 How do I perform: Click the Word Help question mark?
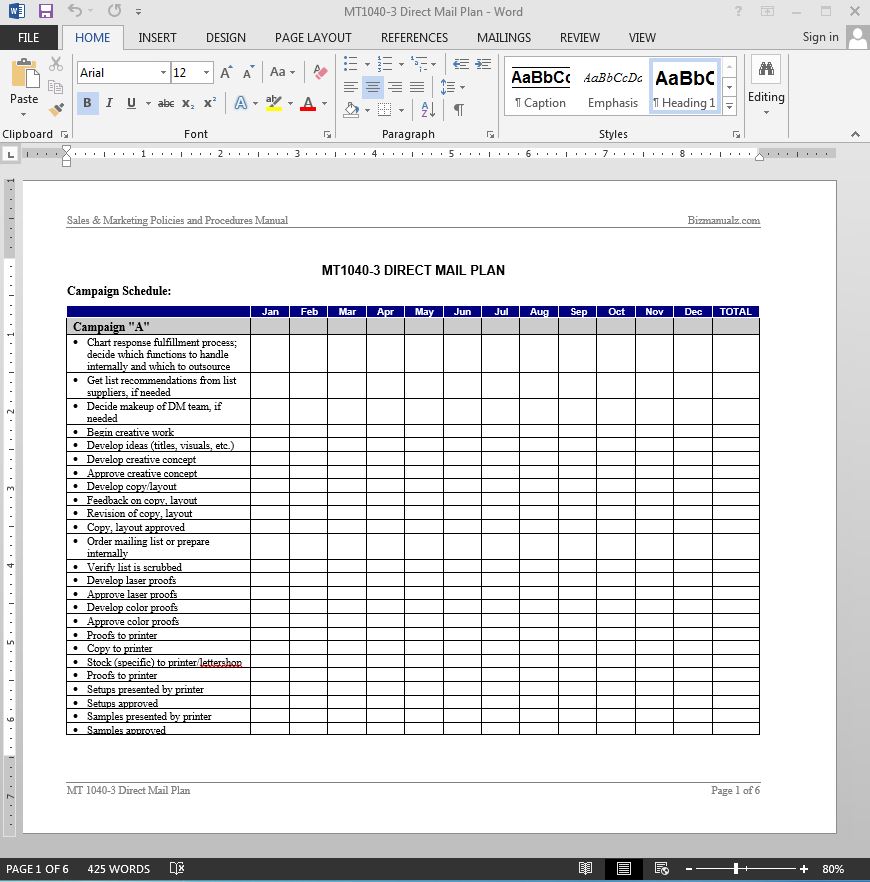738,11
